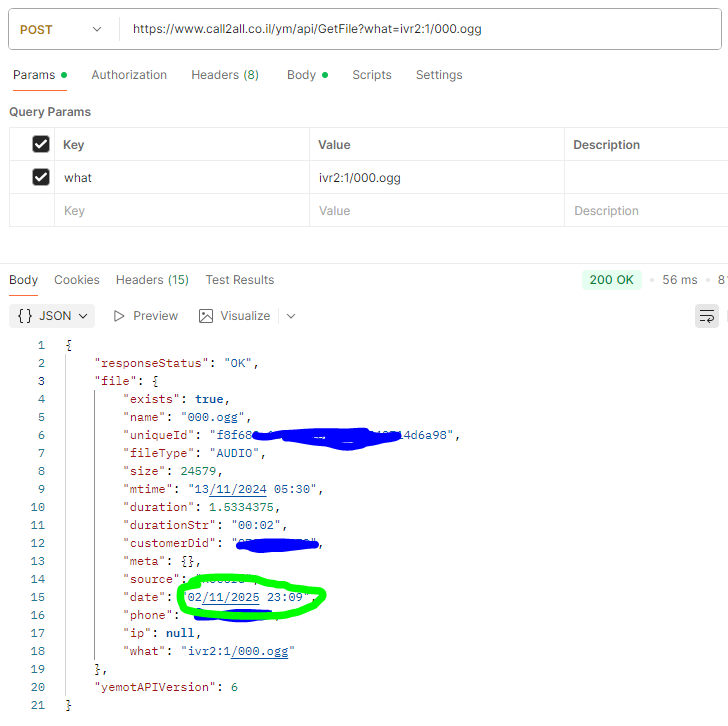Click the Preview play icon button
This screenshot has width=728, height=726.
[145, 316]
